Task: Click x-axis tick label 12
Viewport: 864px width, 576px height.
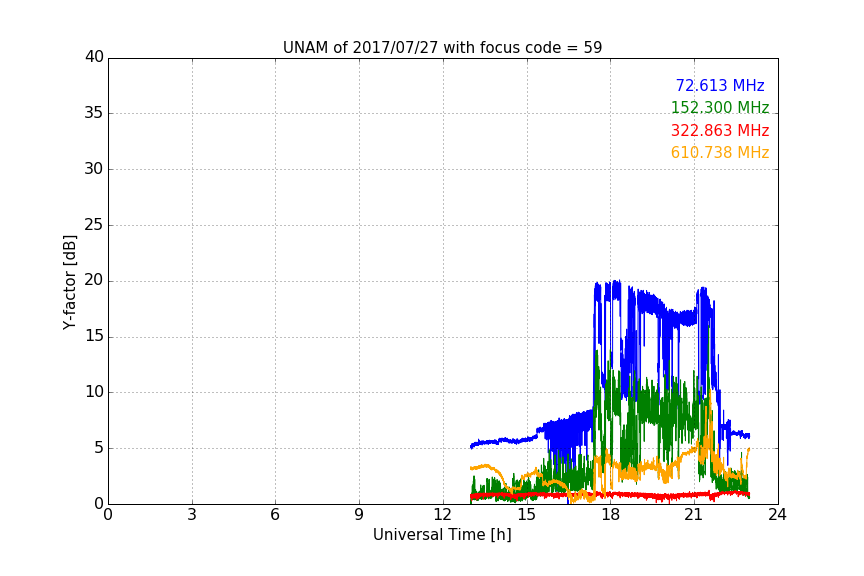Action: (443, 515)
